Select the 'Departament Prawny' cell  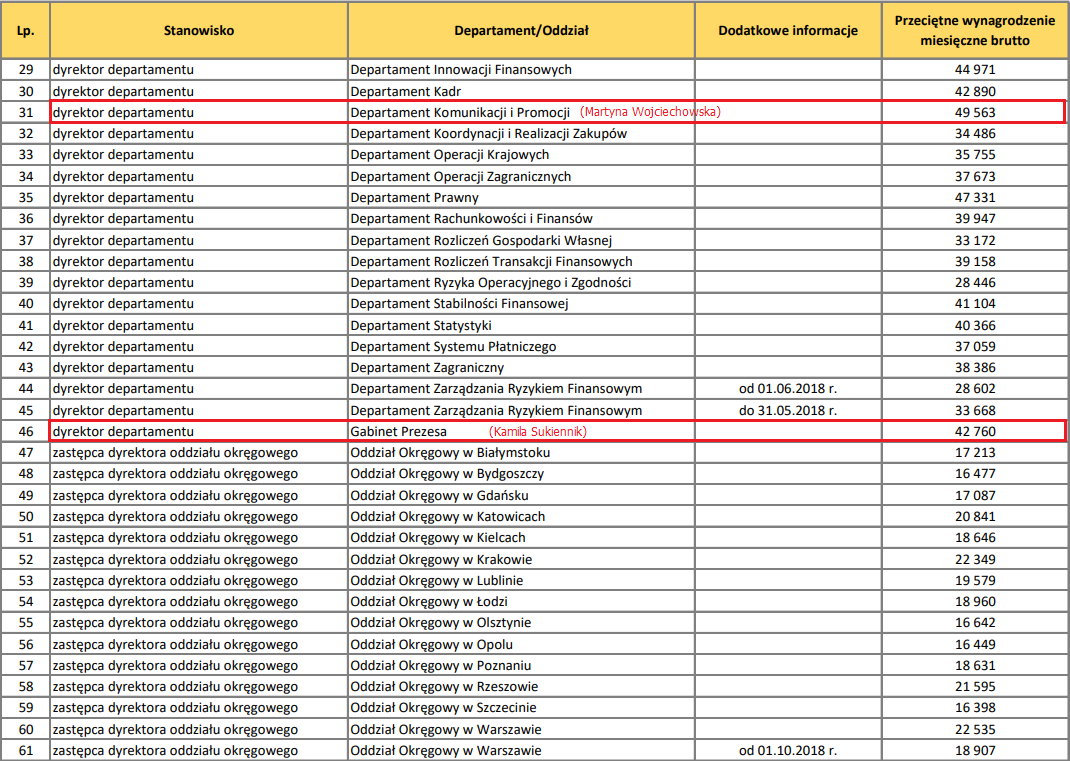pos(415,197)
